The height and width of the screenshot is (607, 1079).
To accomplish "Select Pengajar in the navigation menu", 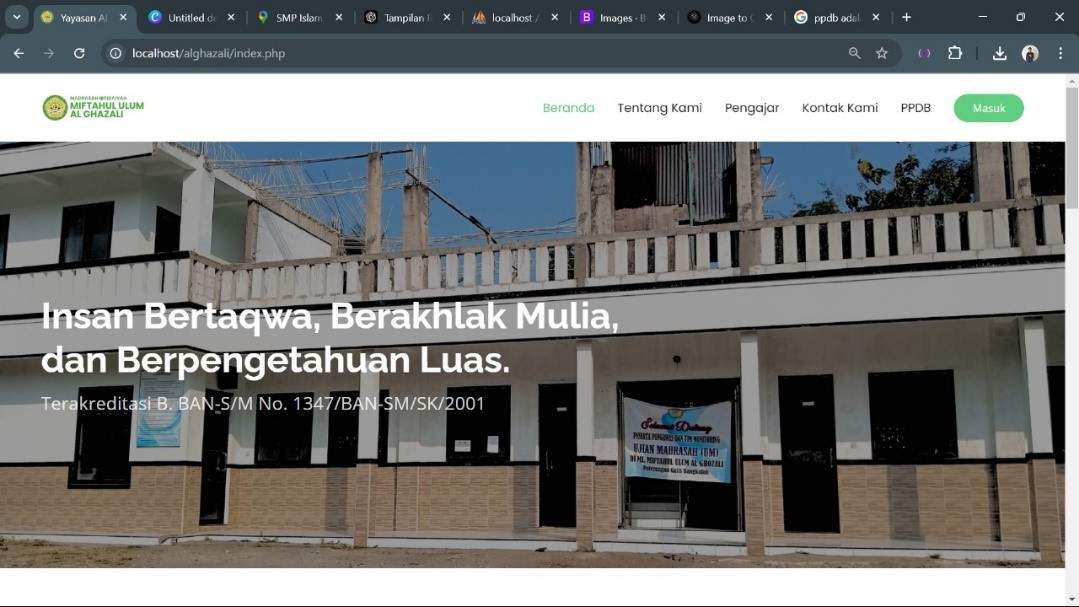I will (x=752, y=107).
